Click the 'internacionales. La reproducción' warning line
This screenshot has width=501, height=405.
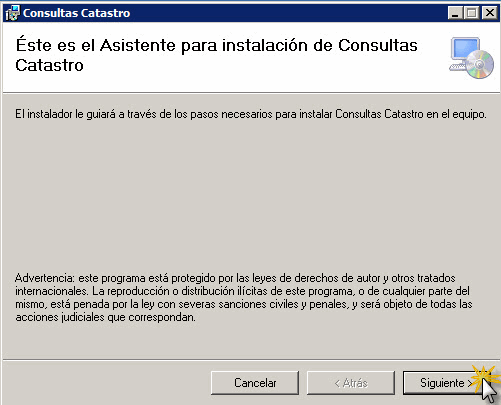click(x=242, y=291)
